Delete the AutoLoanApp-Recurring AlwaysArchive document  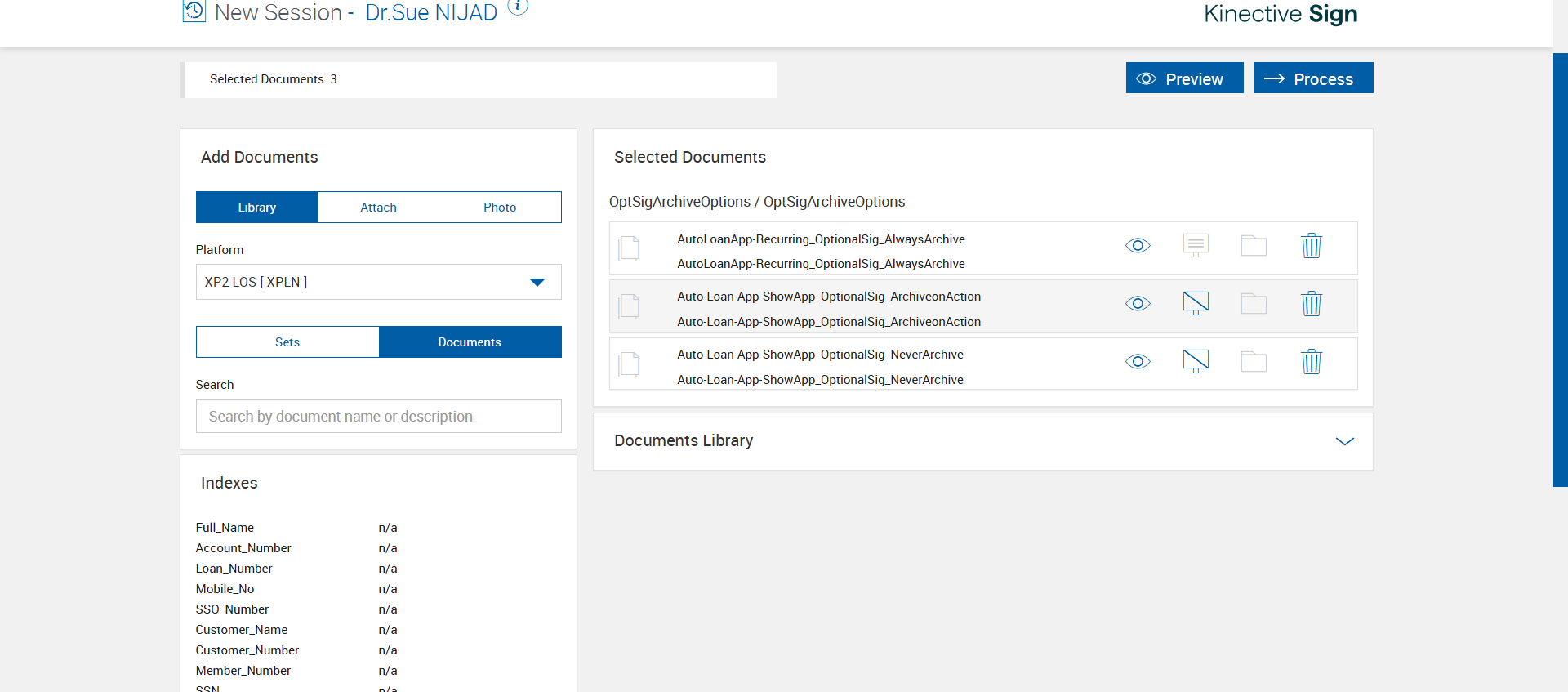[1311, 246]
